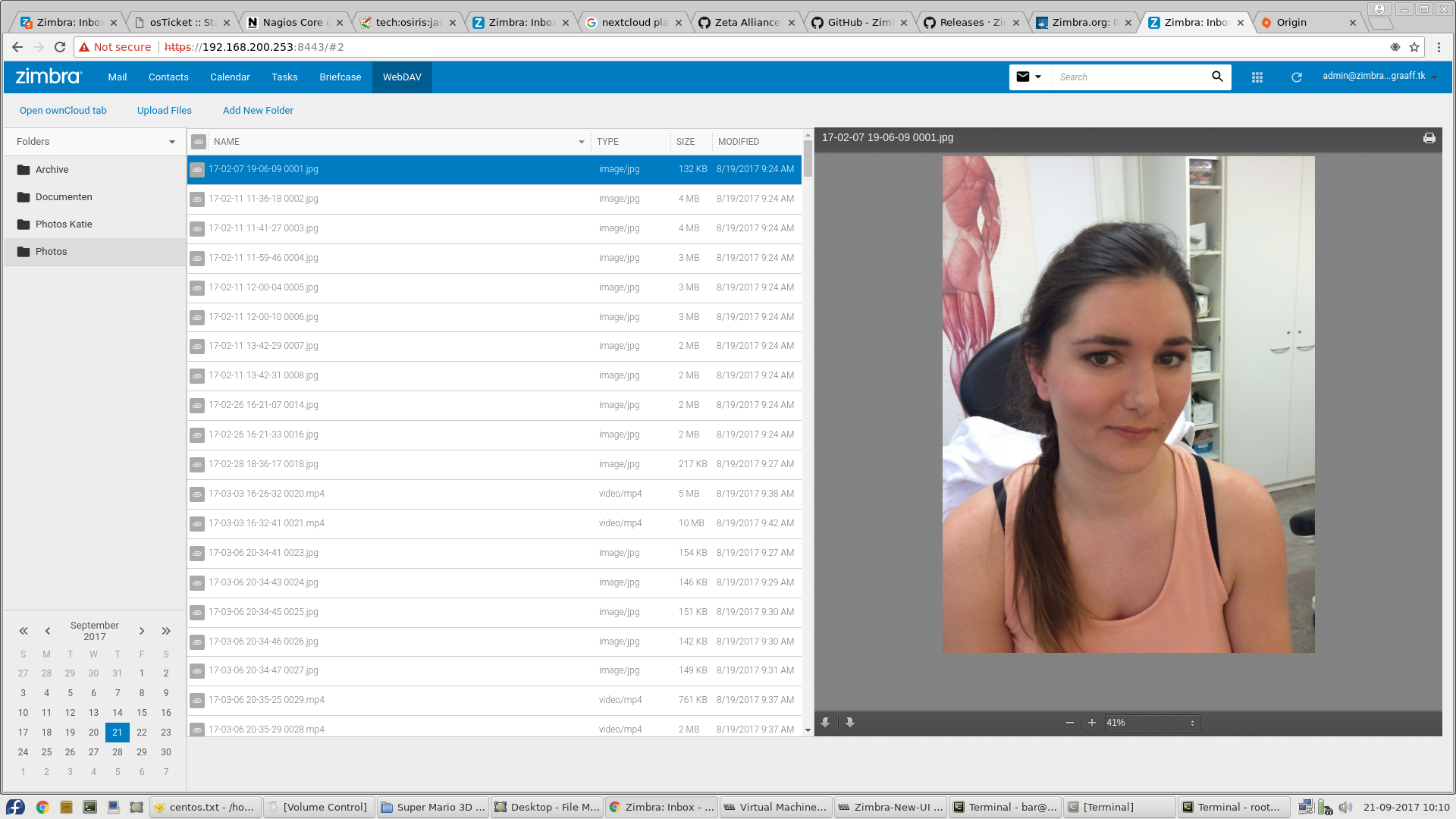Screen dimensions: 1456x819
Task: Open the apps grid icon
Action: (x=1257, y=77)
